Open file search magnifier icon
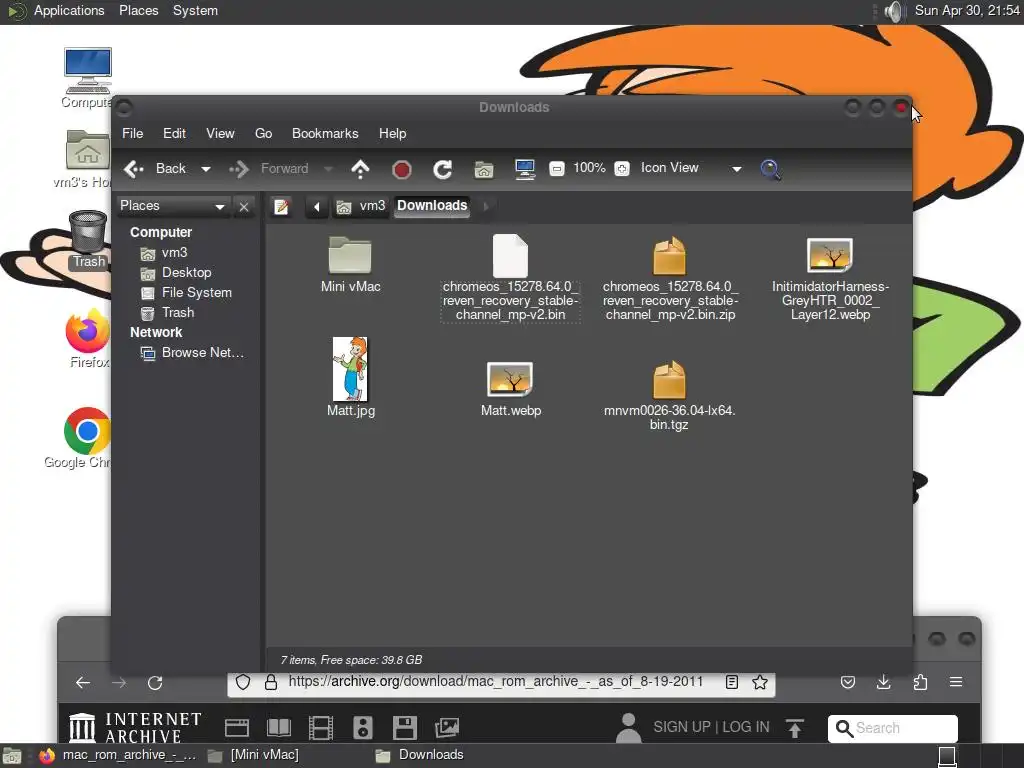This screenshot has width=1024, height=768. [x=771, y=169]
